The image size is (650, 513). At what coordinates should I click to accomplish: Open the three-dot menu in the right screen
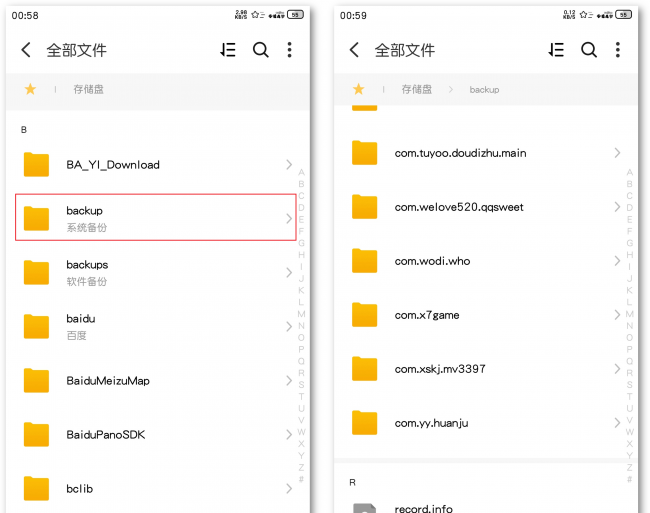coord(618,50)
